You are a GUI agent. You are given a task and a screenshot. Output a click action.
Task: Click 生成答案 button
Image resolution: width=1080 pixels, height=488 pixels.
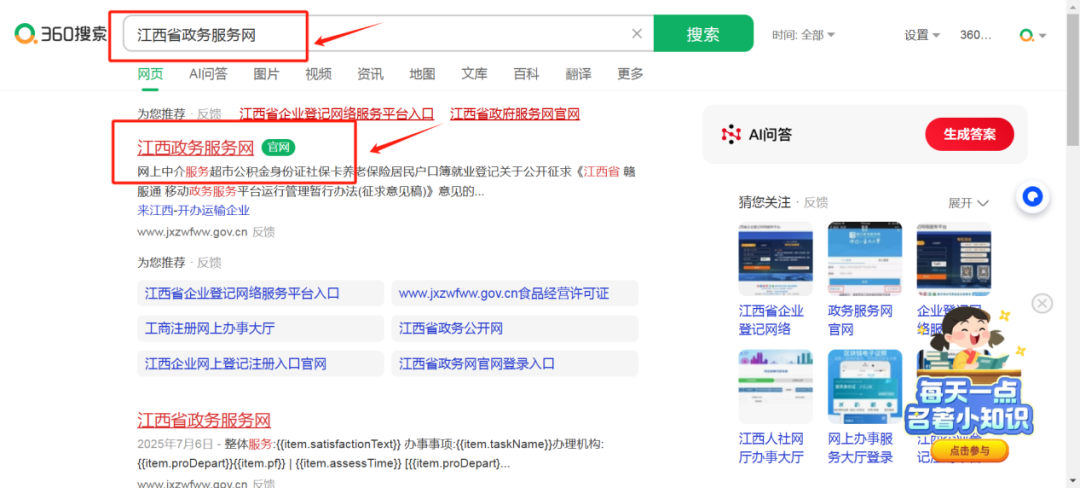tap(969, 134)
